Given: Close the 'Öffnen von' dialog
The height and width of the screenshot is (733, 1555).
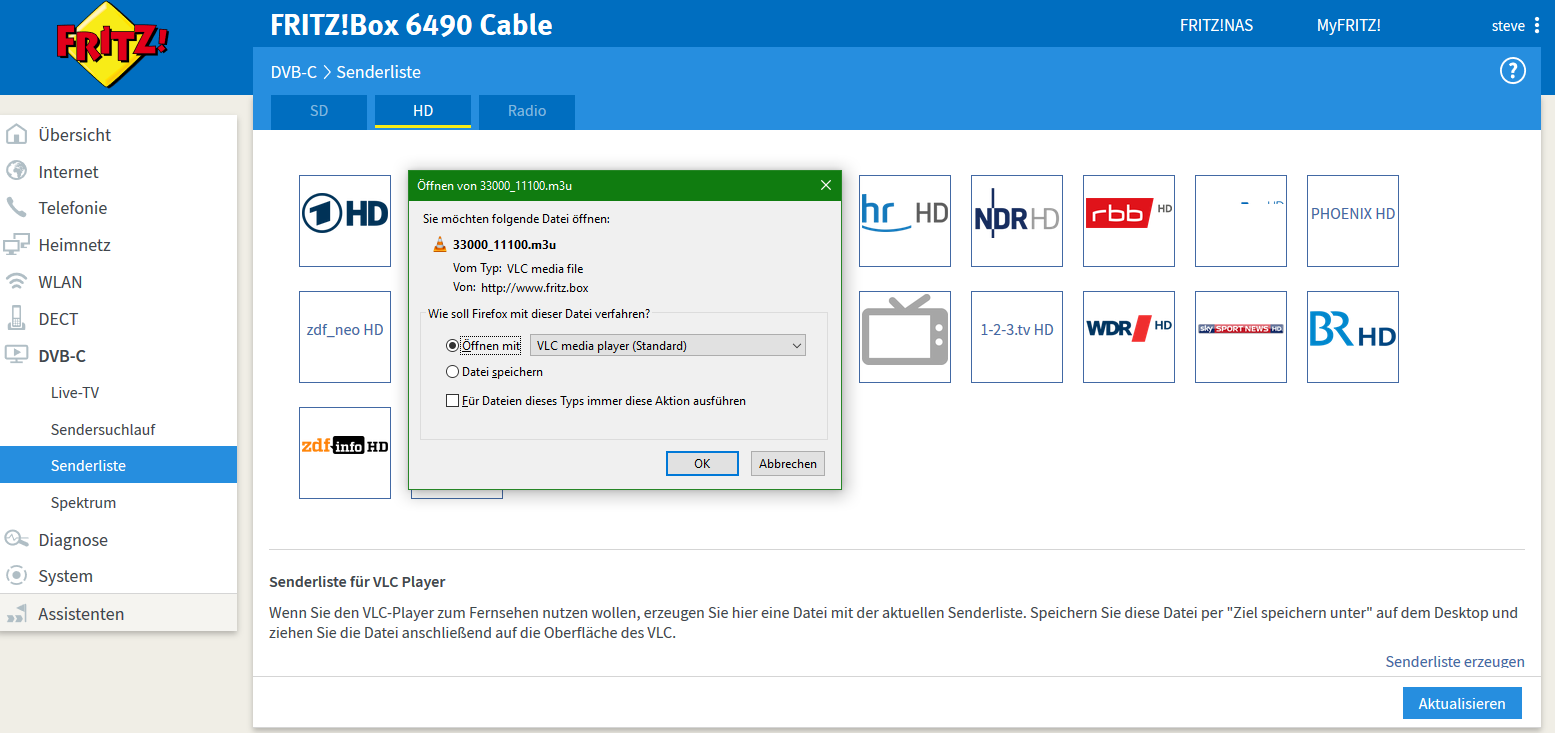Looking at the screenshot, I should (826, 185).
